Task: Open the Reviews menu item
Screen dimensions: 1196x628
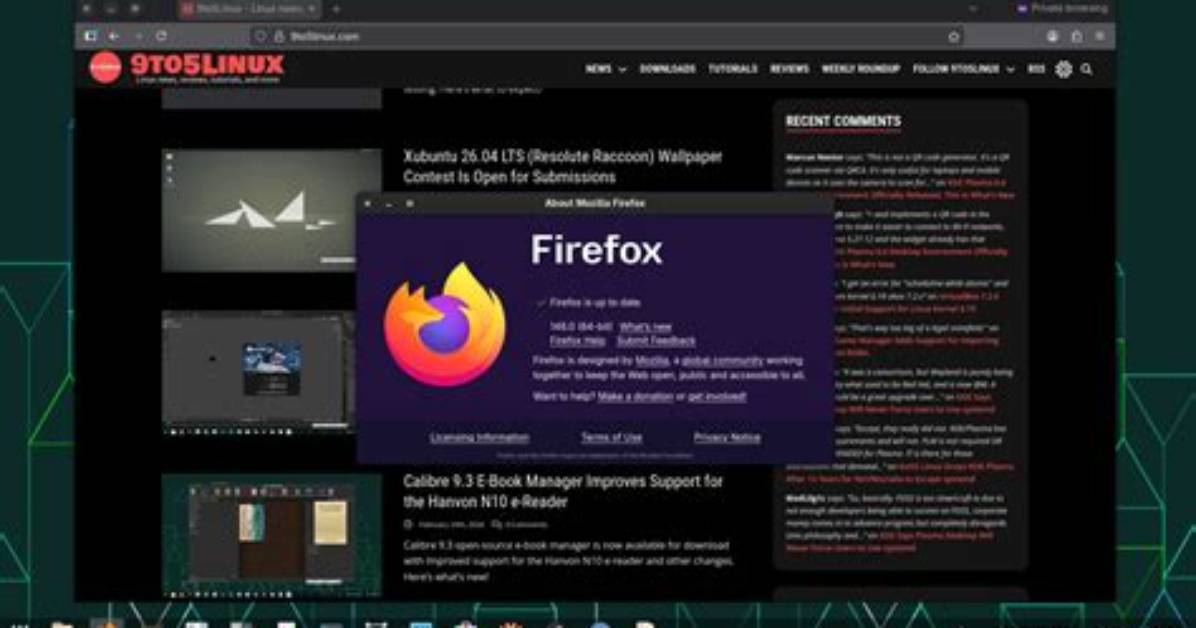Action: pyautogui.click(x=789, y=69)
